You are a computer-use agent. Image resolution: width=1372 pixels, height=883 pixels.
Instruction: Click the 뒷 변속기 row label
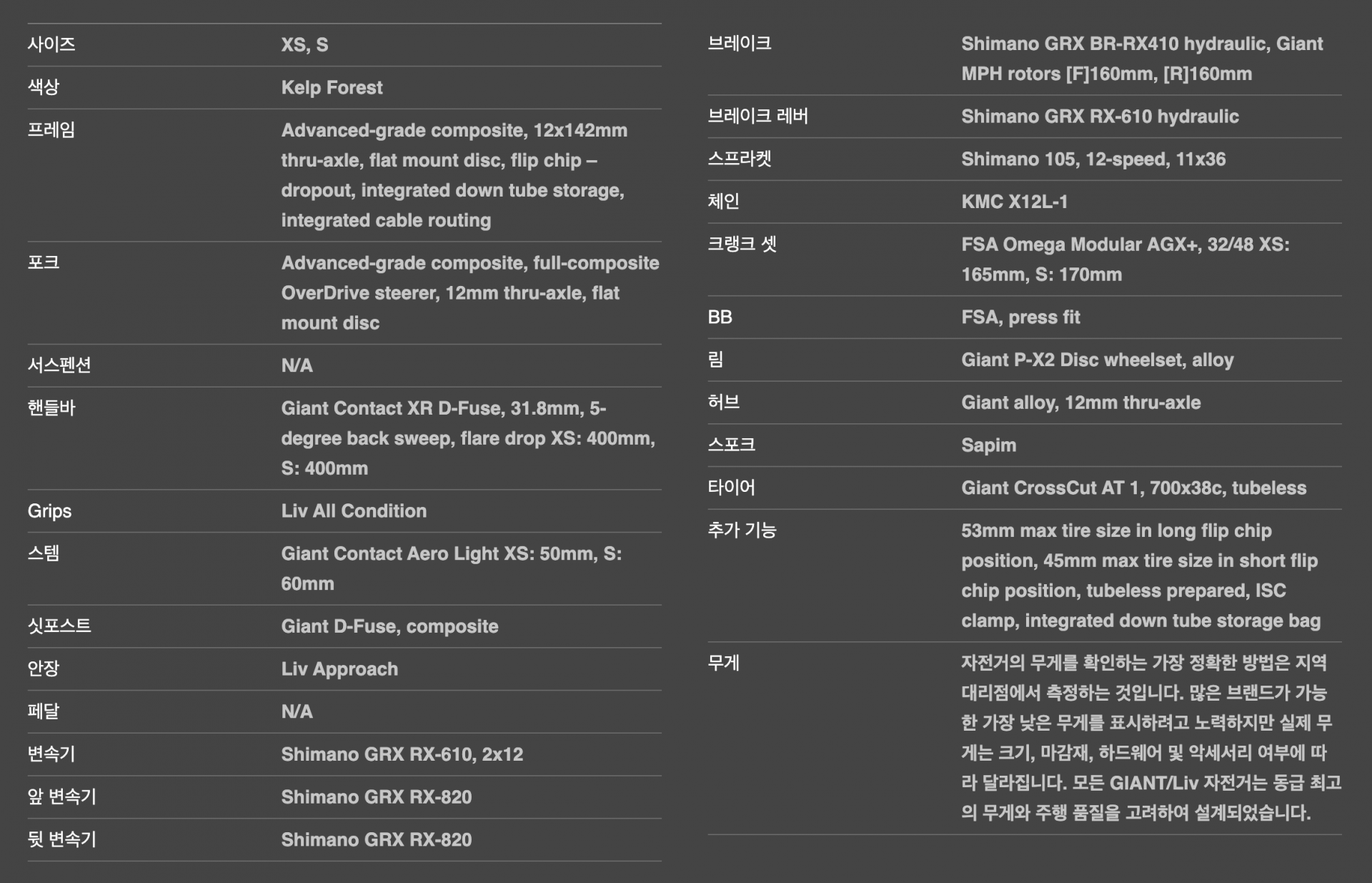click(62, 839)
